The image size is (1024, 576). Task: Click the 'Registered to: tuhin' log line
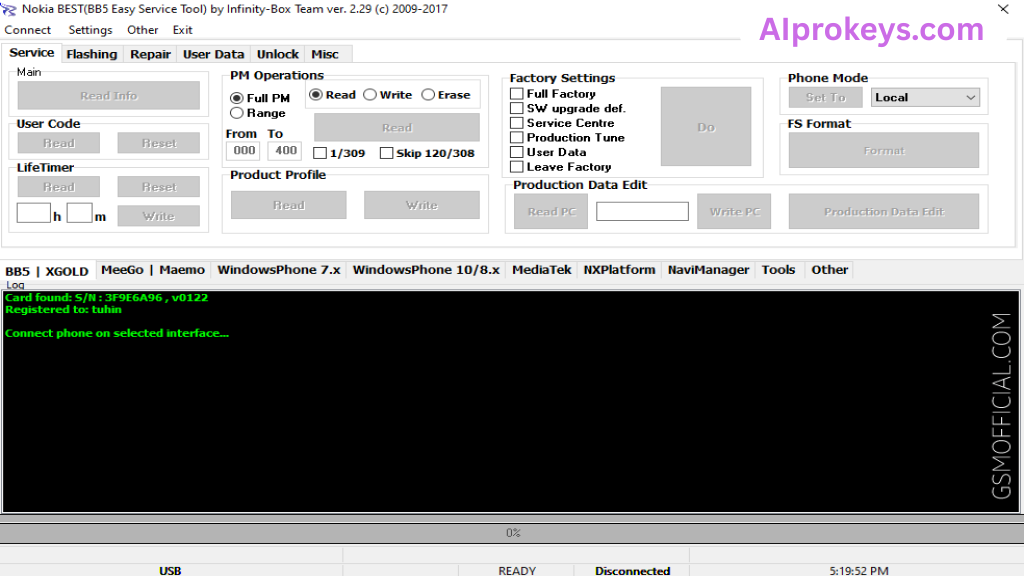(63, 310)
